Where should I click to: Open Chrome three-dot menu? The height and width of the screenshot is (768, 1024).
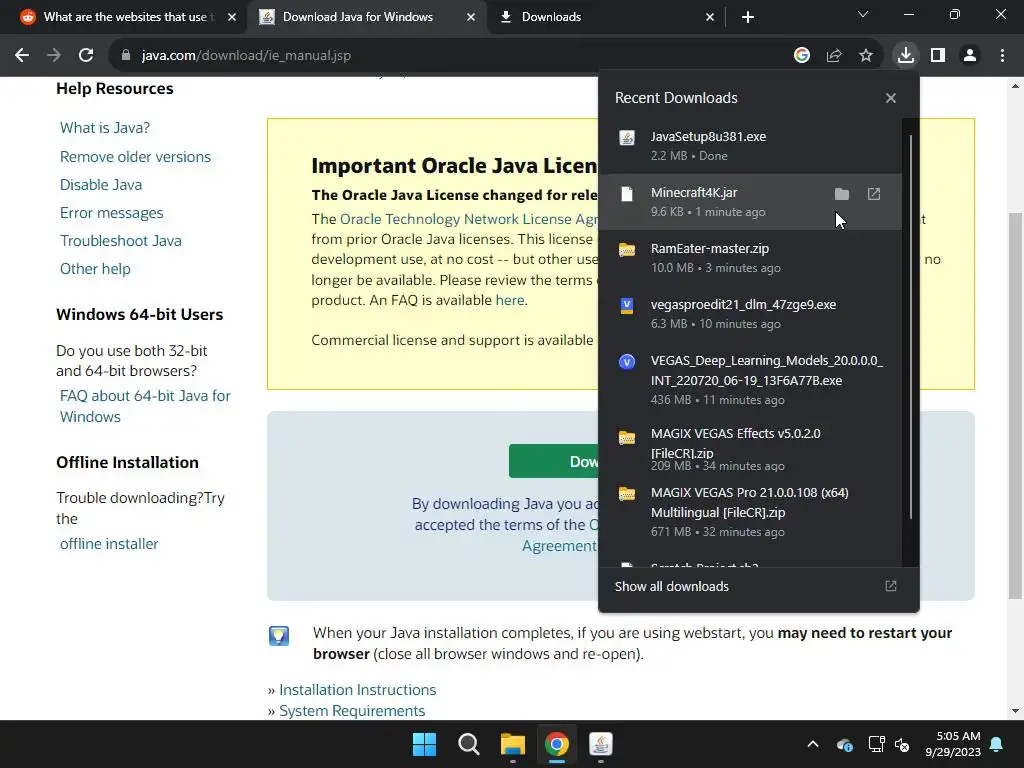pyautogui.click(x=1002, y=56)
